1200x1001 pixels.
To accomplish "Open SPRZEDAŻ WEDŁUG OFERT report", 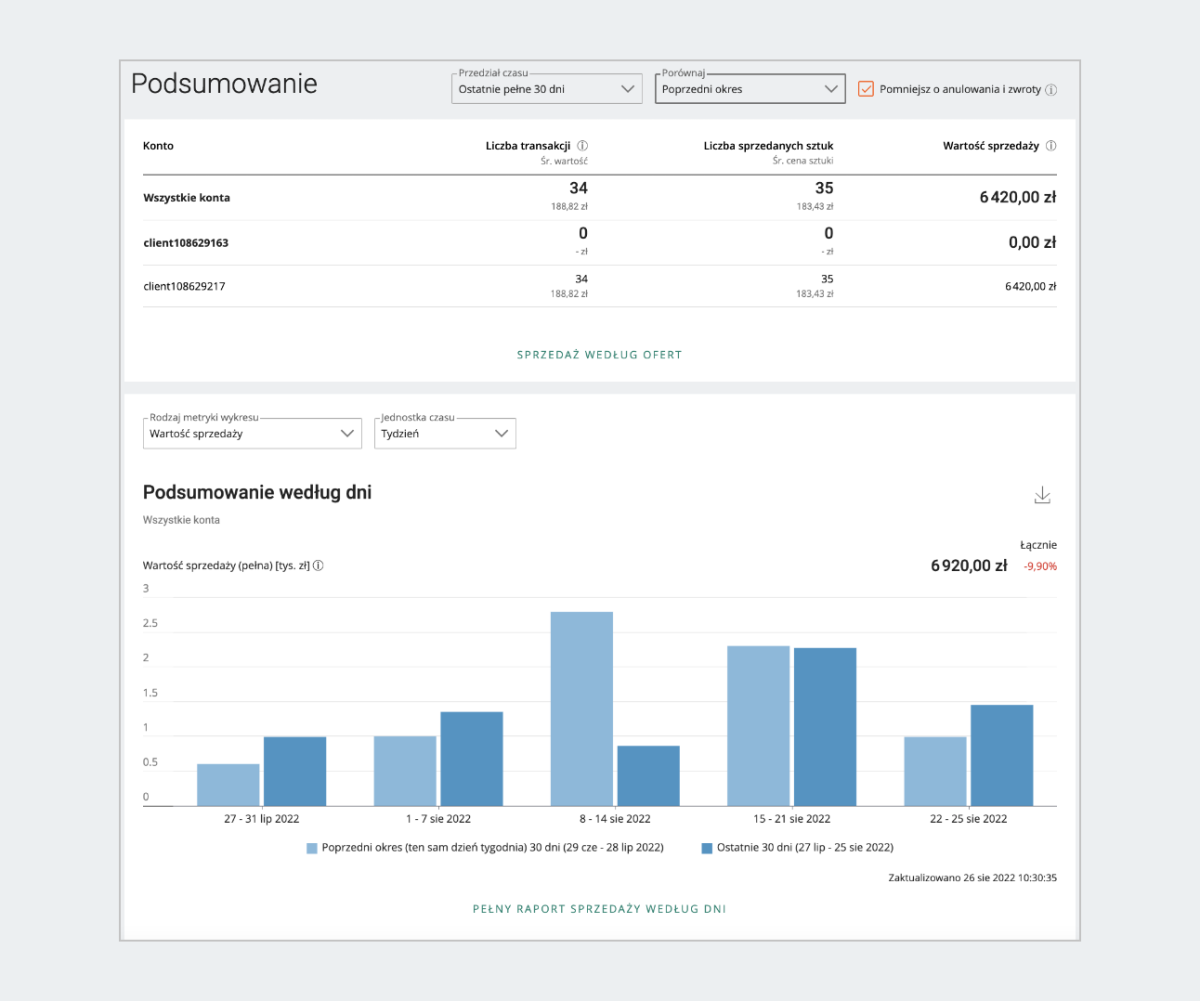I will coord(598,354).
